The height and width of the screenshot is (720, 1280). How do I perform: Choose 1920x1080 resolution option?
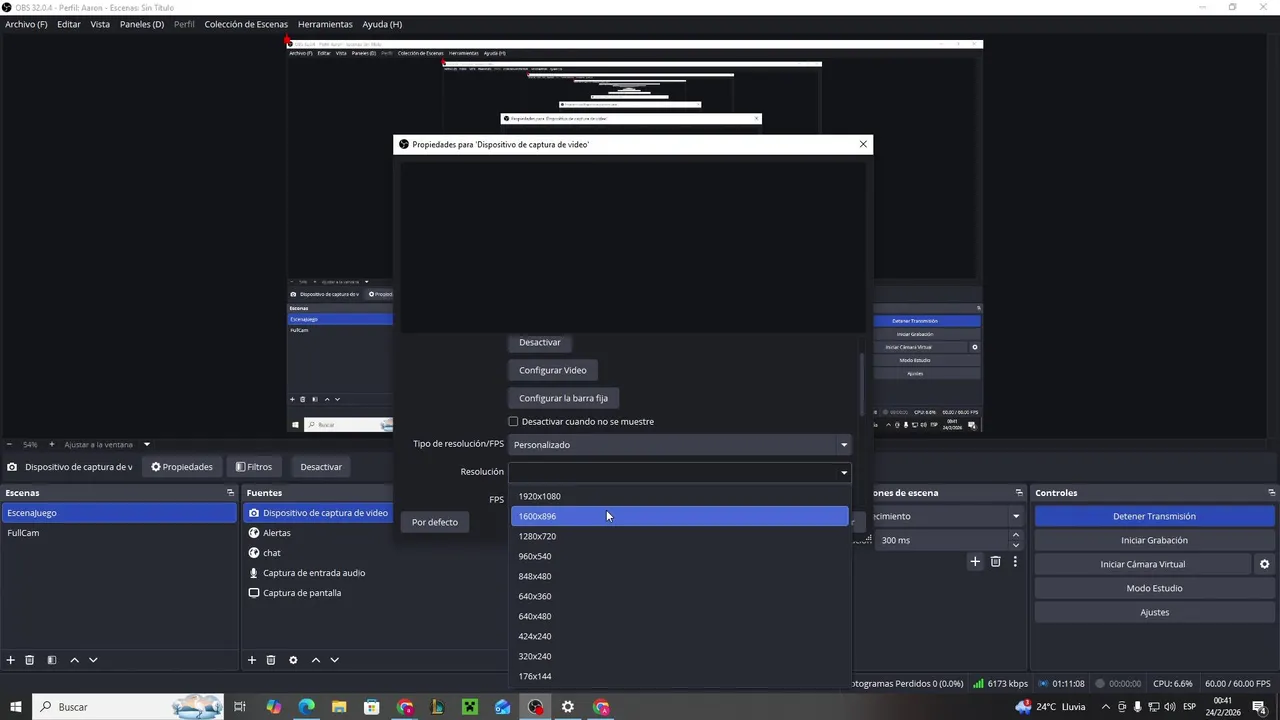click(x=680, y=496)
